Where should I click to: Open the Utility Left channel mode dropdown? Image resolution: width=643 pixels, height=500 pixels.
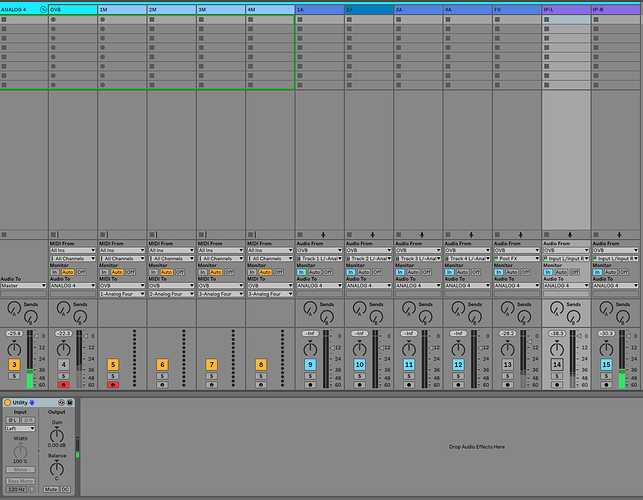20,427
